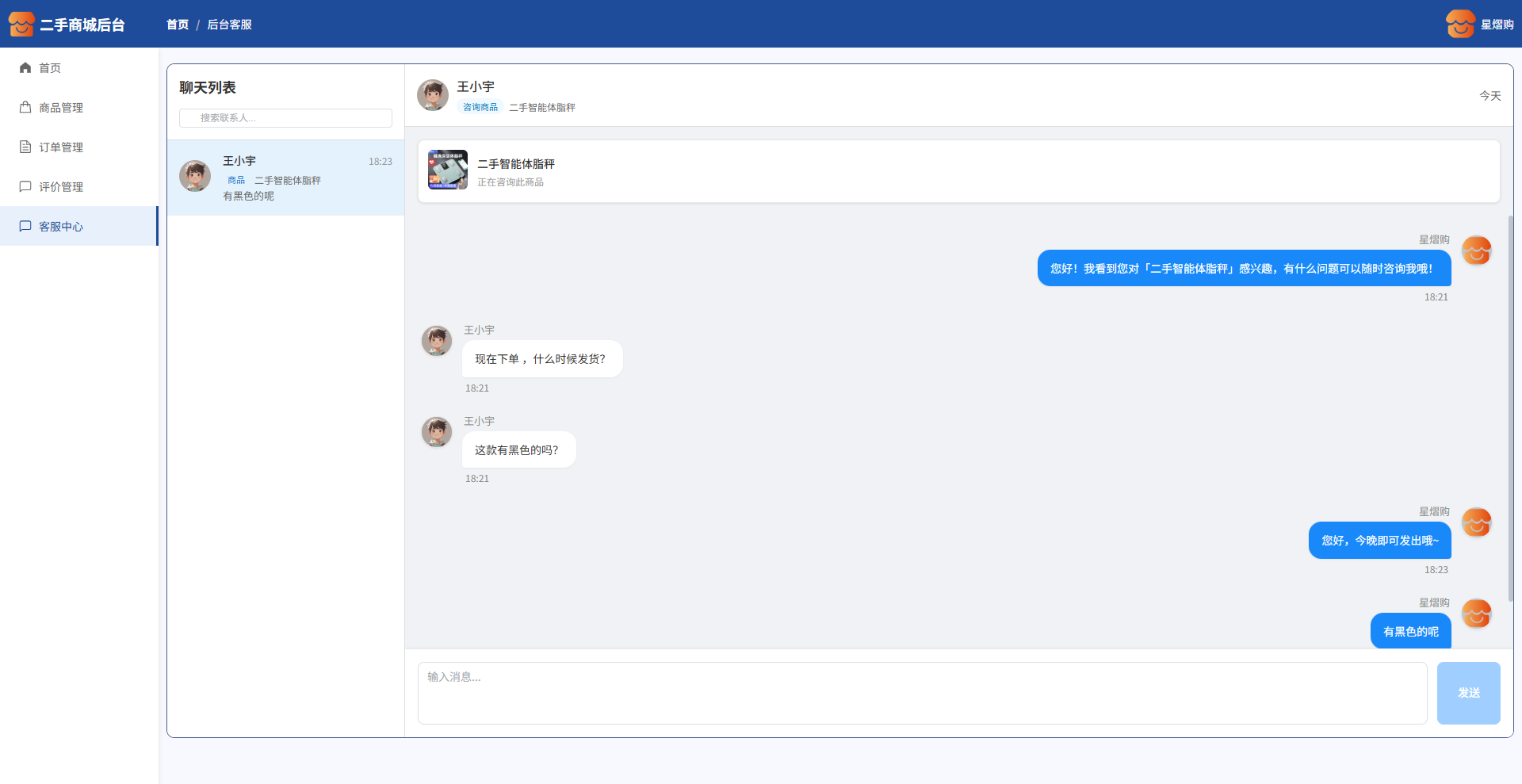Screen dimensions: 1522x784
Task: Open the 星熠购 profile avatar at top right
Action: point(1459,25)
